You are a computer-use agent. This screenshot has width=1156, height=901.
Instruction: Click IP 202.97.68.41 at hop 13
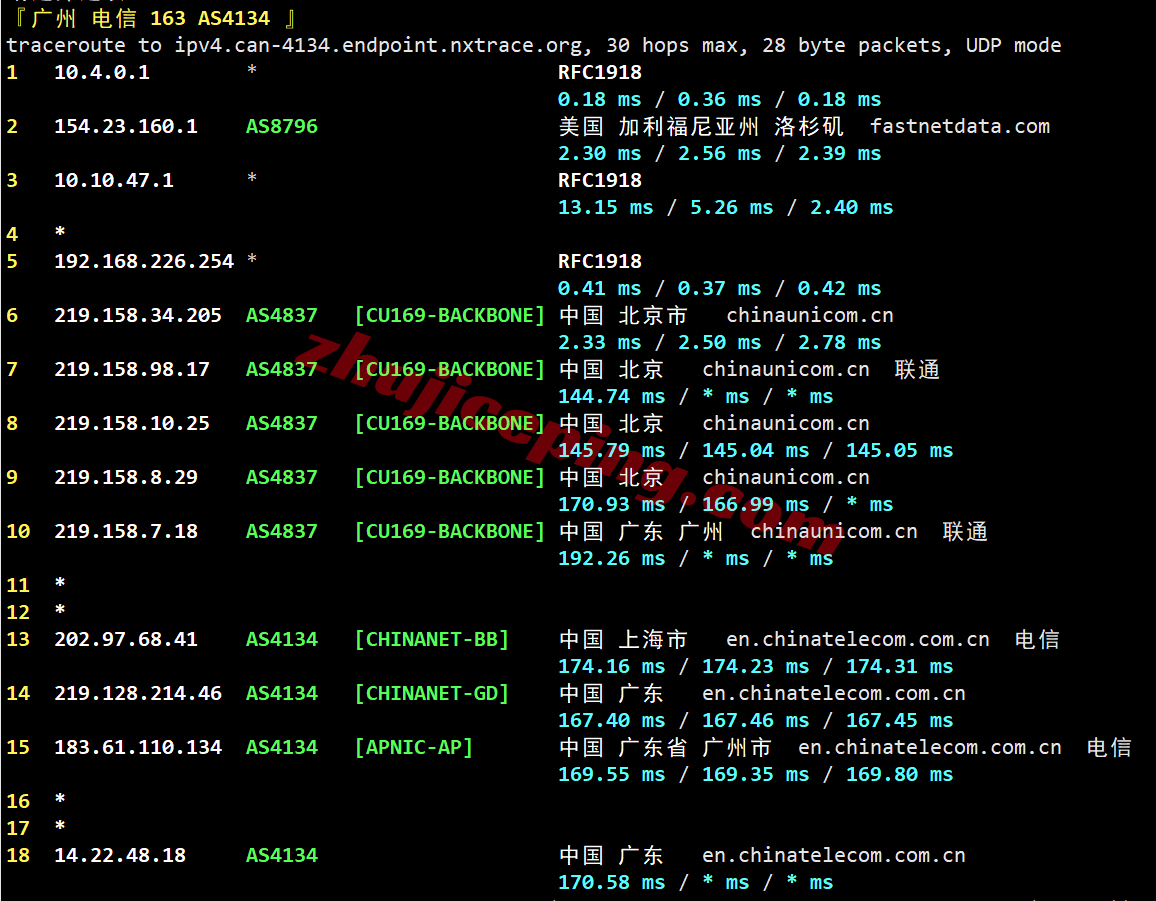click(x=126, y=639)
